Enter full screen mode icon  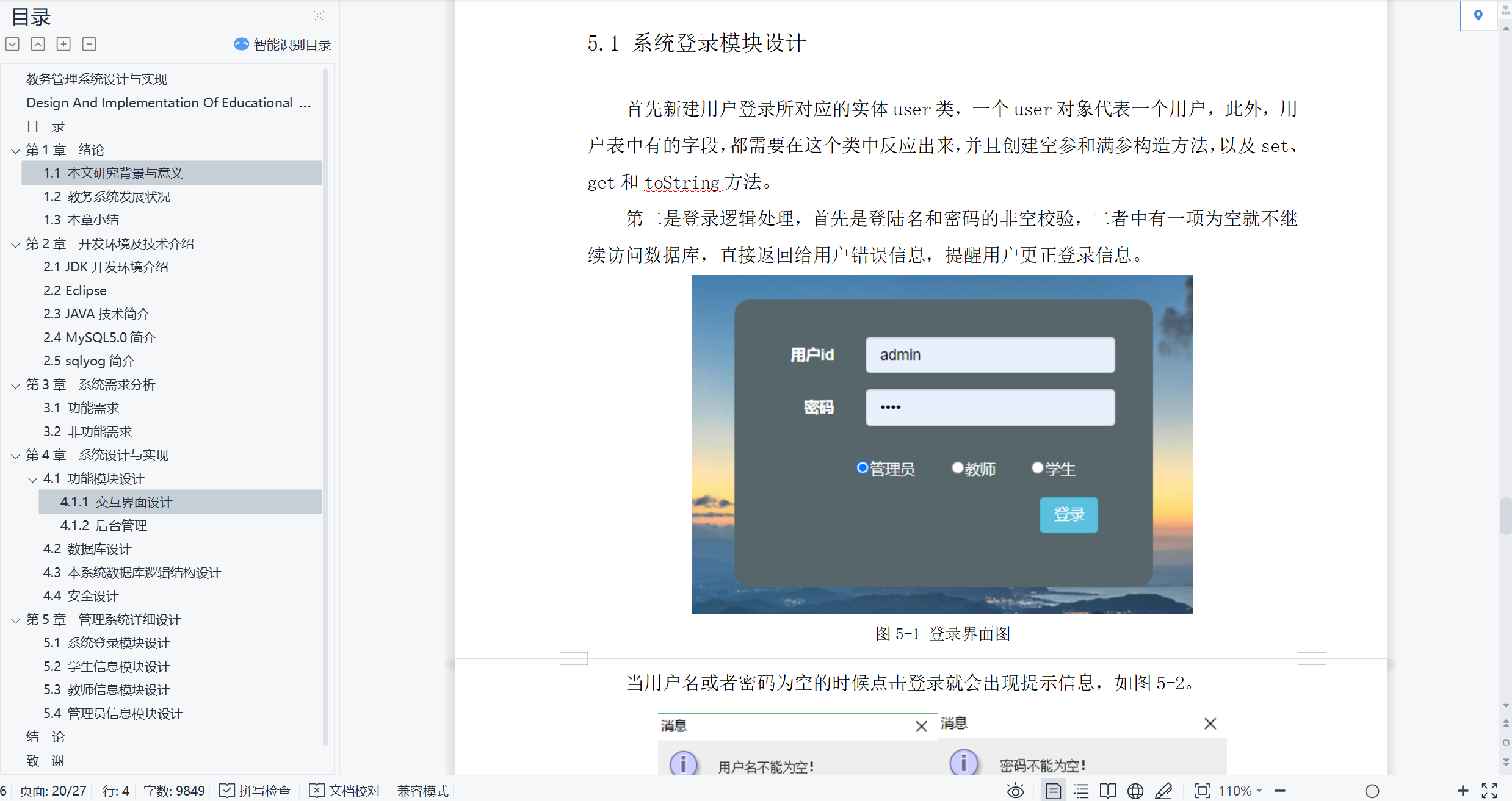1489,791
